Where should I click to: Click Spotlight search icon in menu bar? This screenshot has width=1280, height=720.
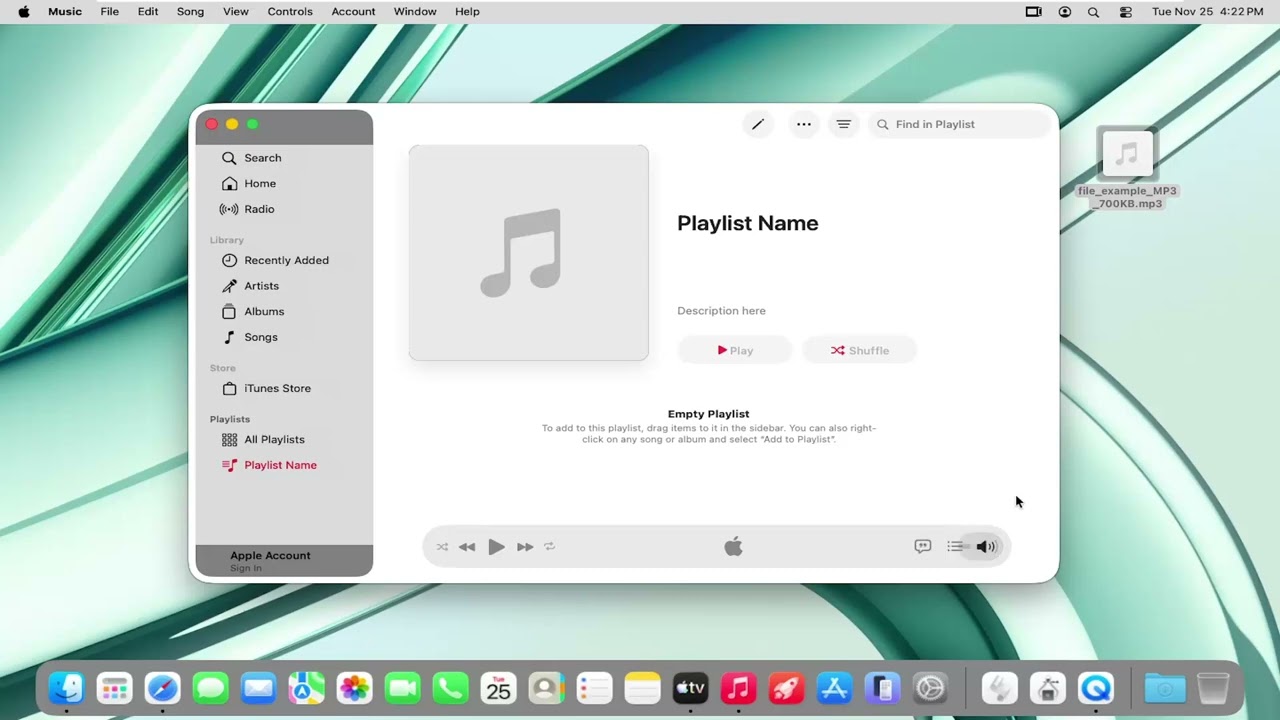click(x=1093, y=12)
